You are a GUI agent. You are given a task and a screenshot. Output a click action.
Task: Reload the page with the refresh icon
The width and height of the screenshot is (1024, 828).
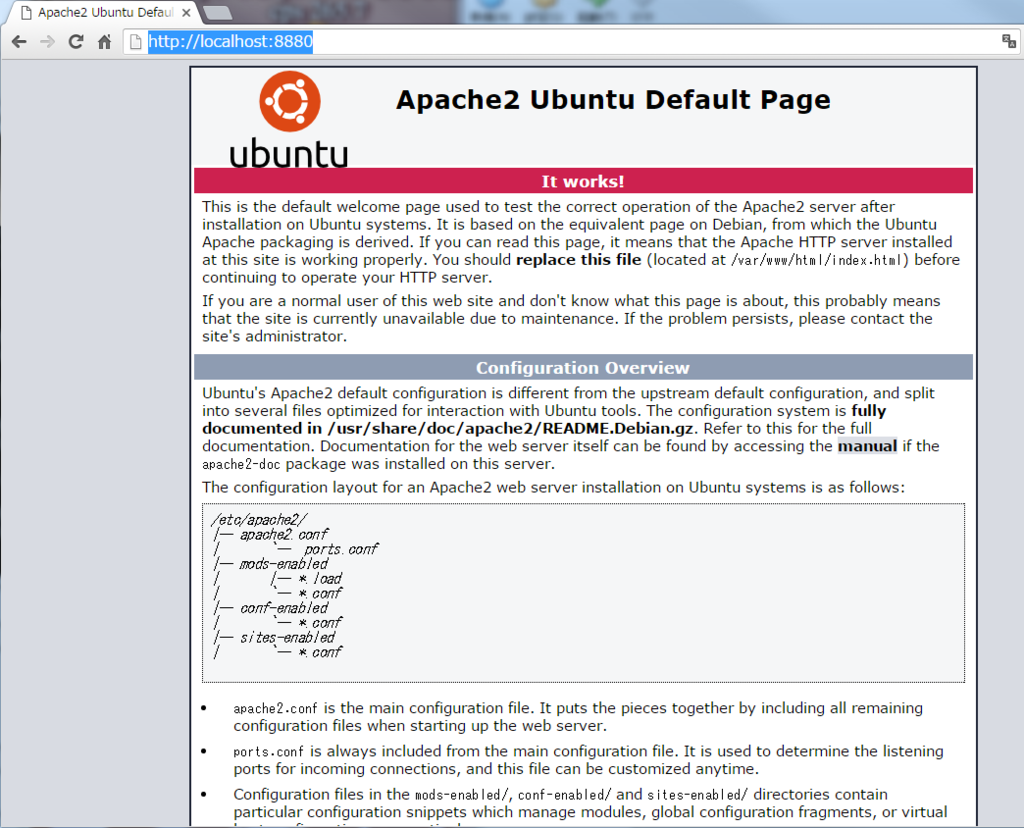76,42
